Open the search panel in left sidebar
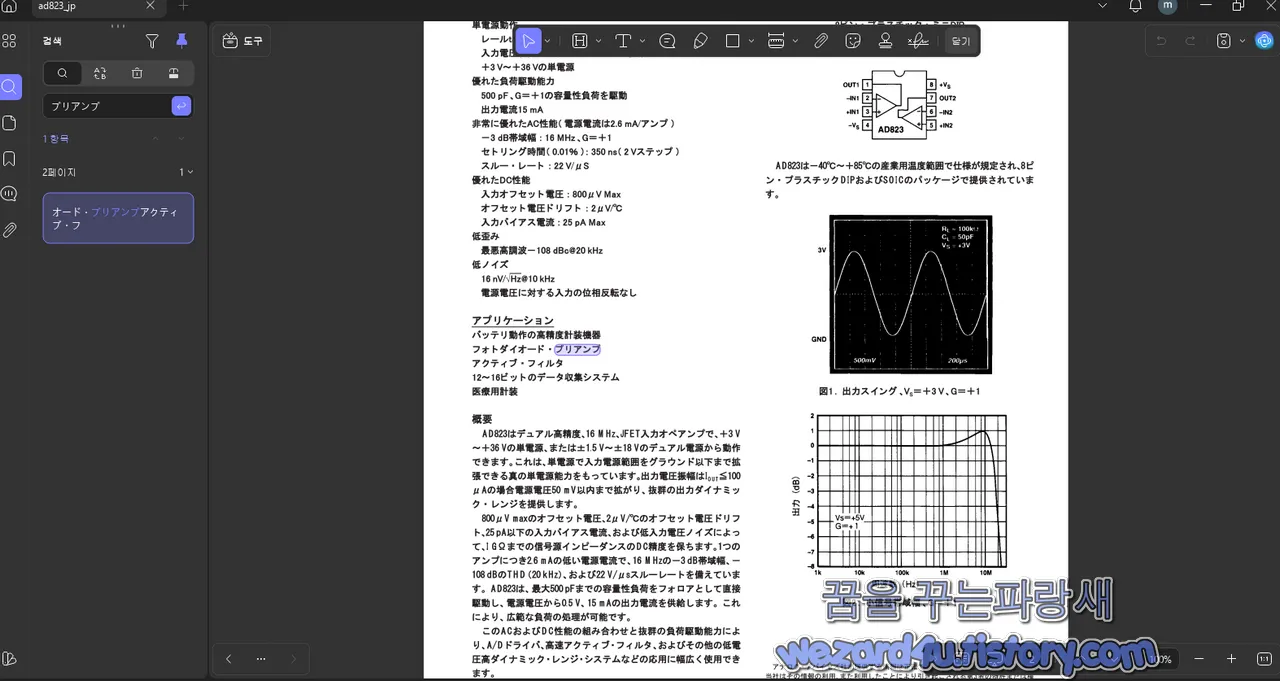Screen dimensions: 1280x681 [x=9, y=87]
